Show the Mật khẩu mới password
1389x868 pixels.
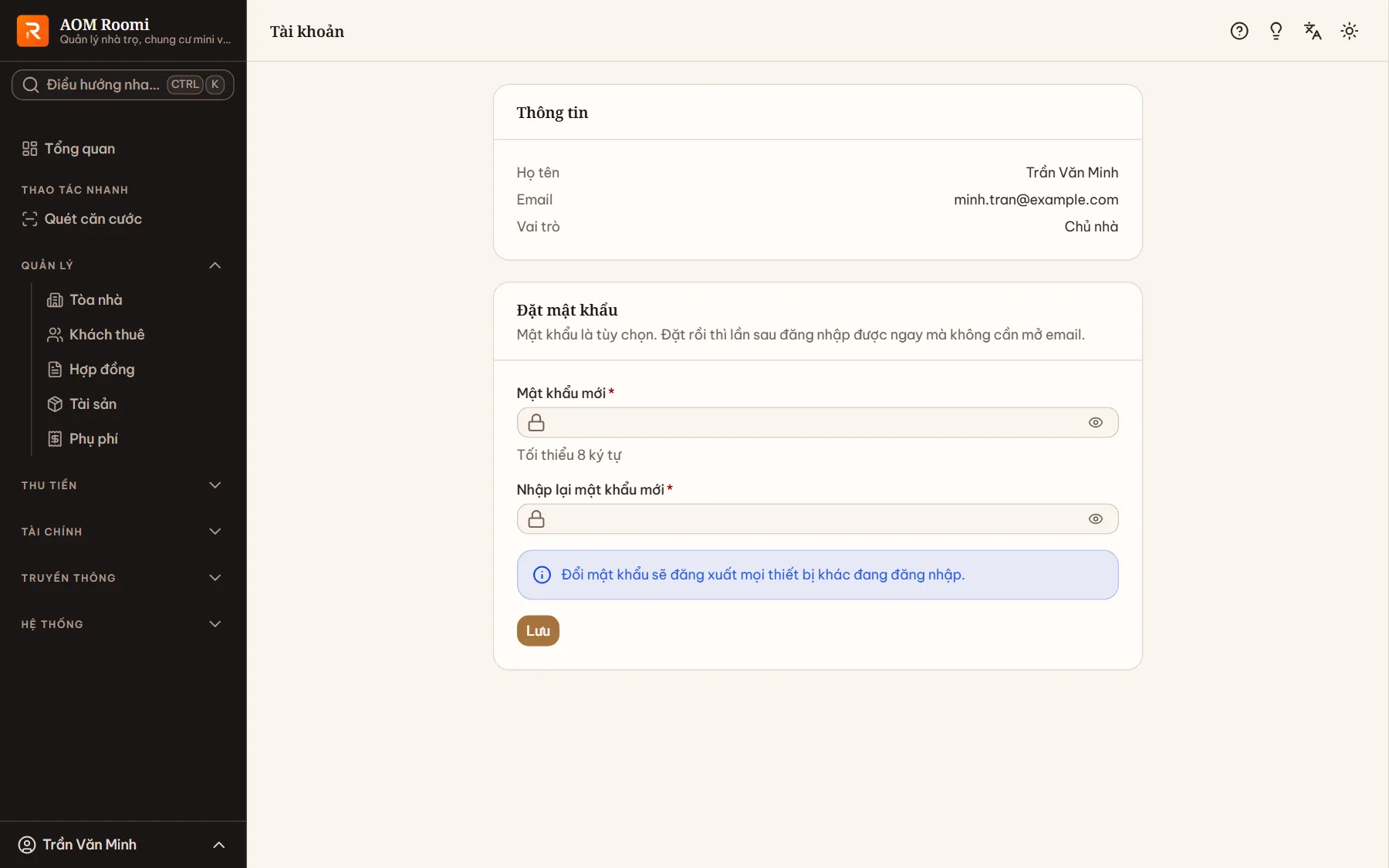pyautogui.click(x=1096, y=423)
